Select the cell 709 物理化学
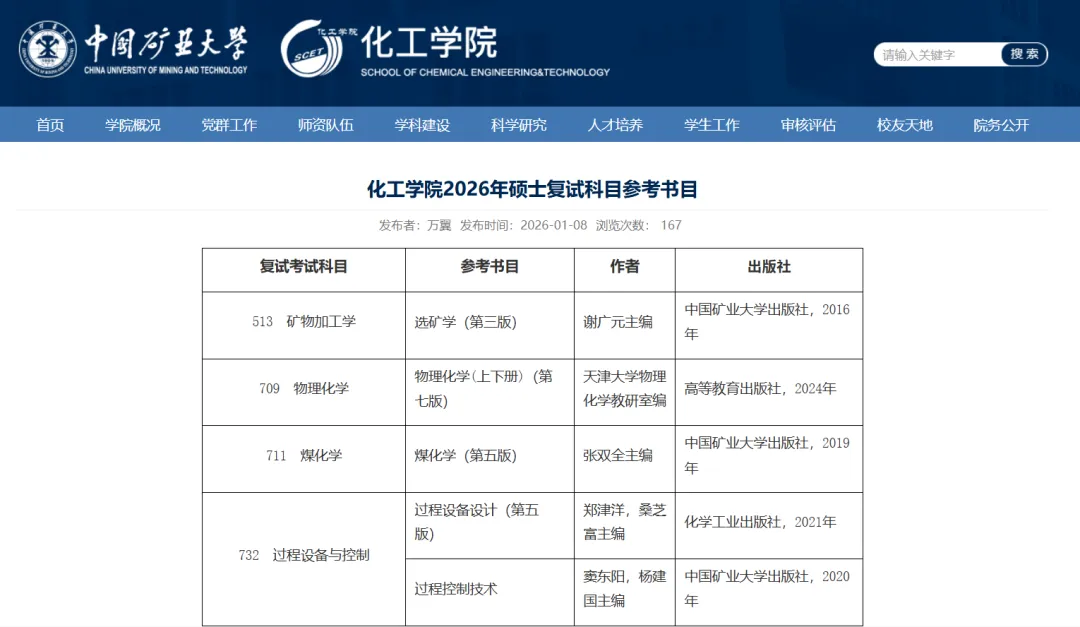The width and height of the screenshot is (1080, 627). [304, 392]
